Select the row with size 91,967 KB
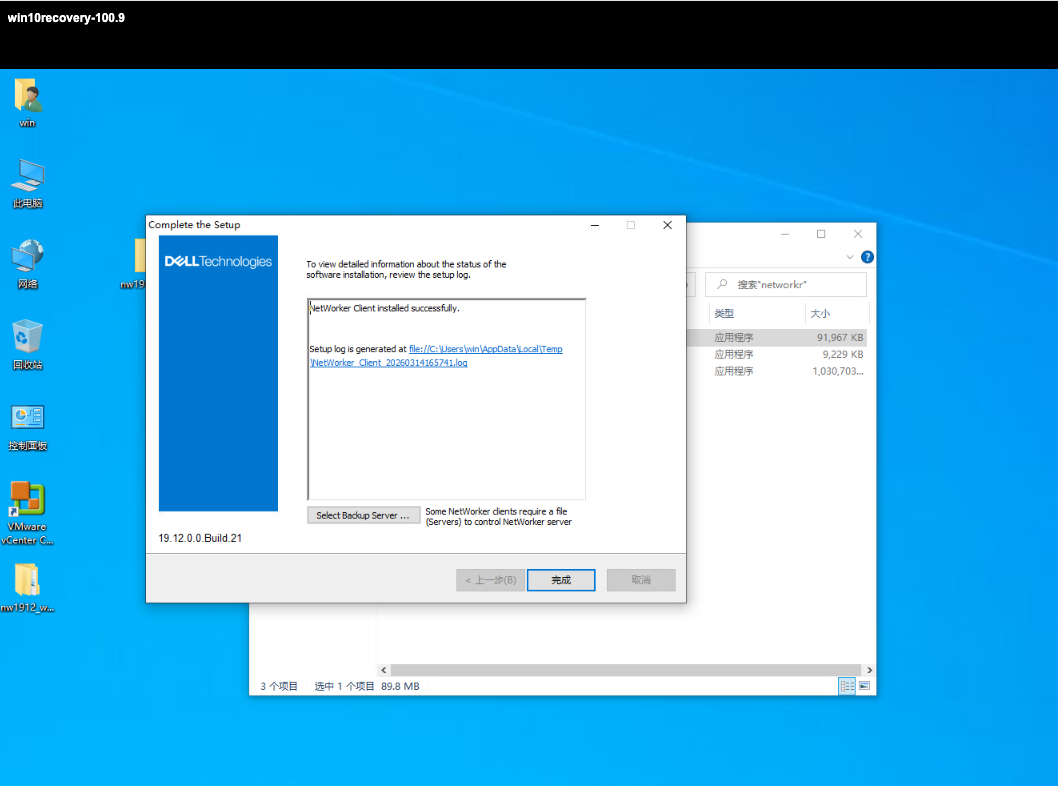Viewport: 1058px width, 786px height. (x=776, y=337)
